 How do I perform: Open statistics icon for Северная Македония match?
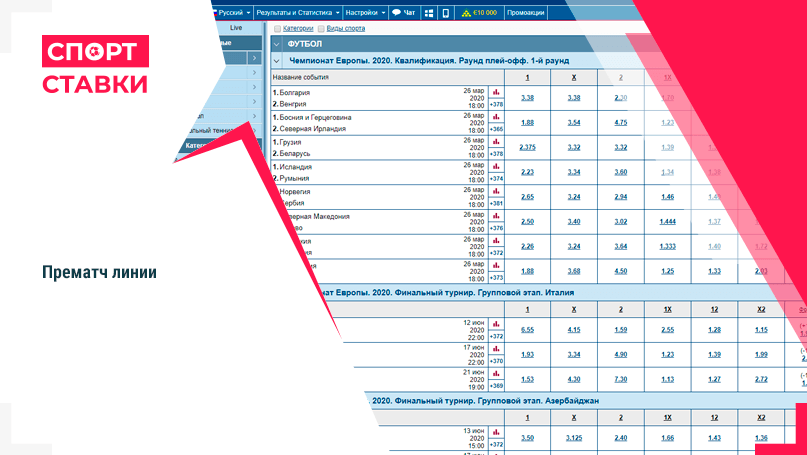[x=497, y=216]
